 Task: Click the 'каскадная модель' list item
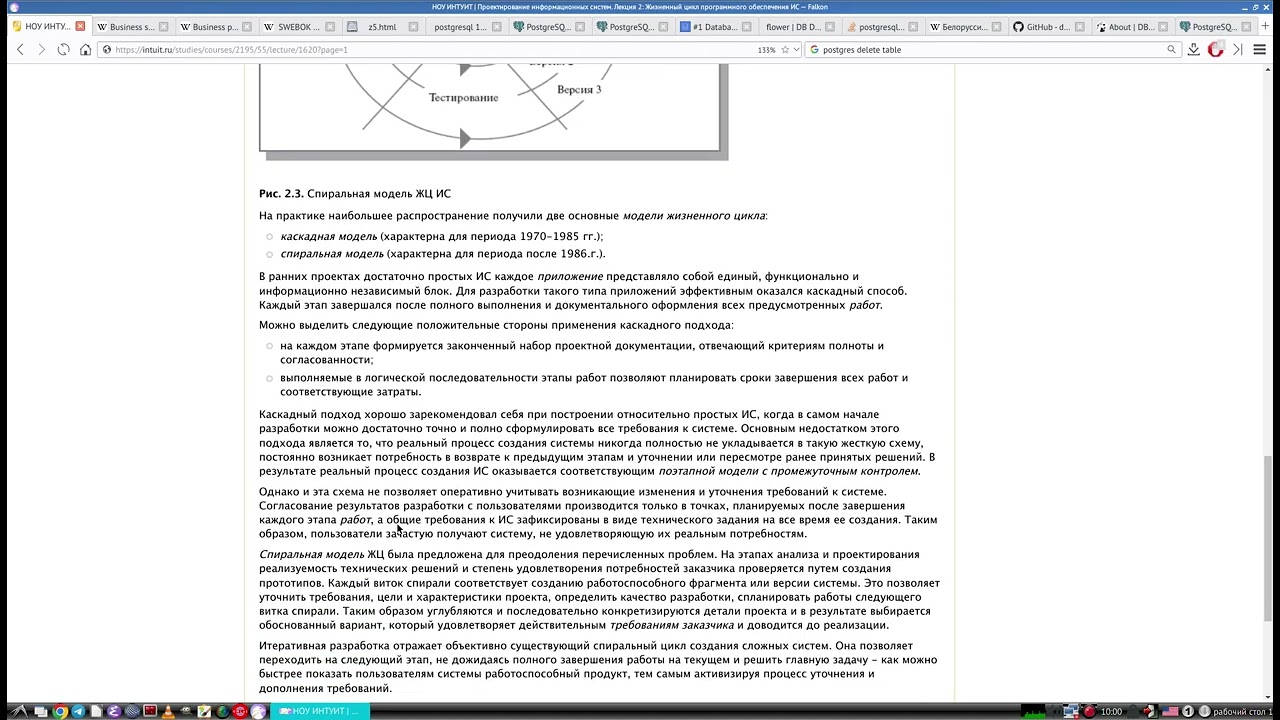point(328,236)
